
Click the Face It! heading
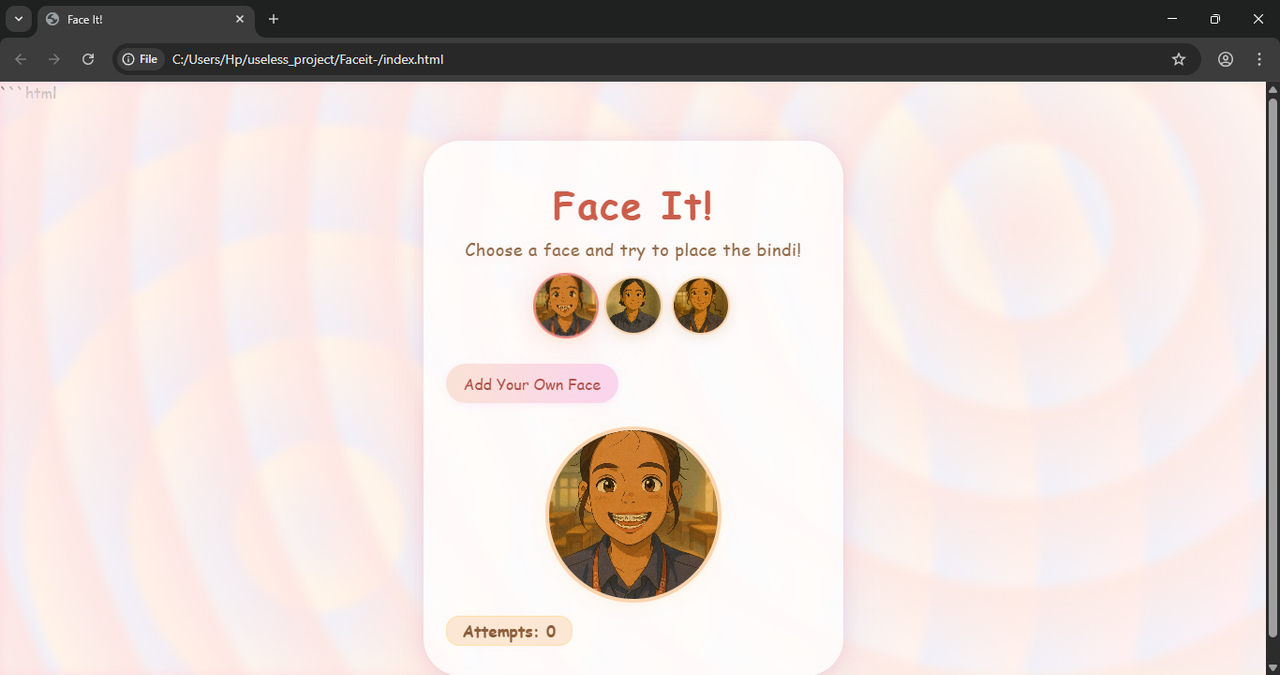pos(633,206)
